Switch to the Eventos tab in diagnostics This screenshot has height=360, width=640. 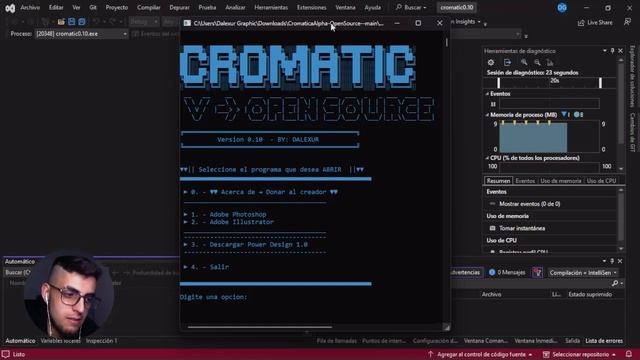pyautogui.click(x=525, y=181)
